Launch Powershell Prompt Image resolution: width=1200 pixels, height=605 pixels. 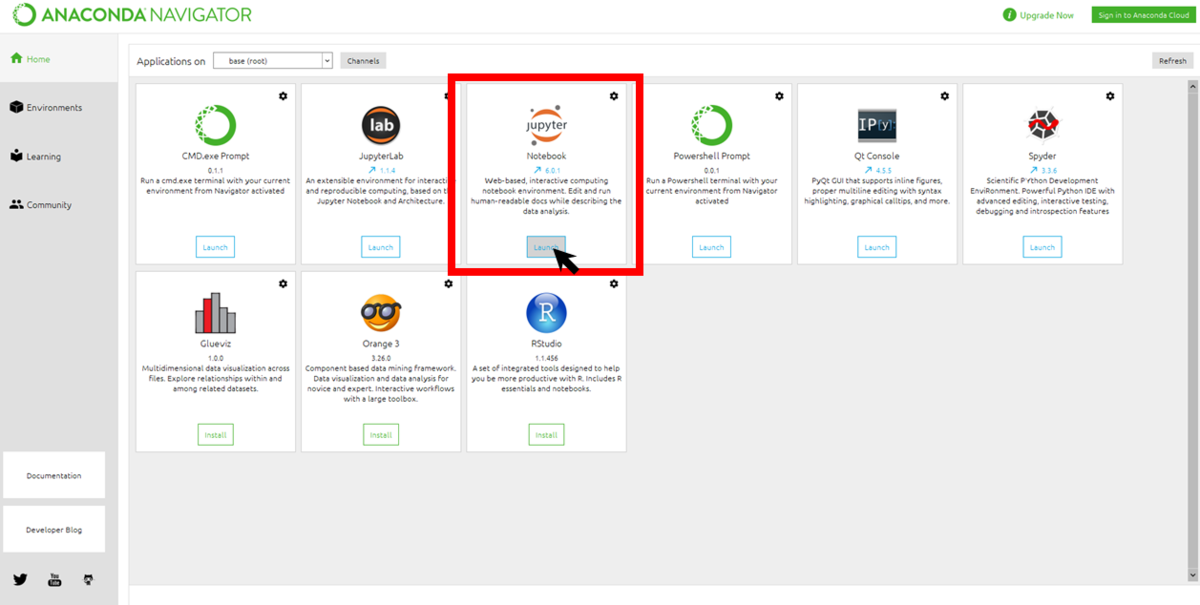[712, 247]
